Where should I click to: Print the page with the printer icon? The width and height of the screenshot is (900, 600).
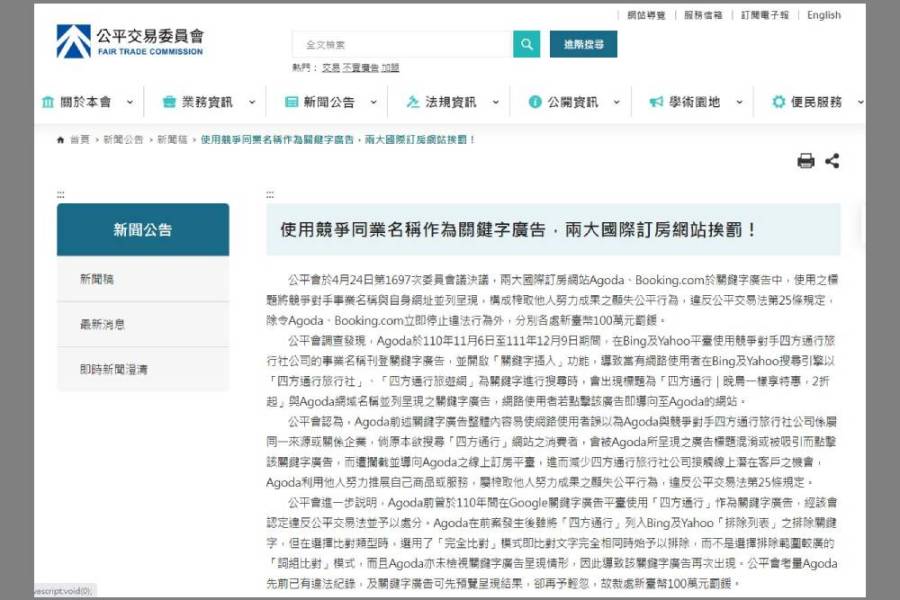tap(806, 161)
